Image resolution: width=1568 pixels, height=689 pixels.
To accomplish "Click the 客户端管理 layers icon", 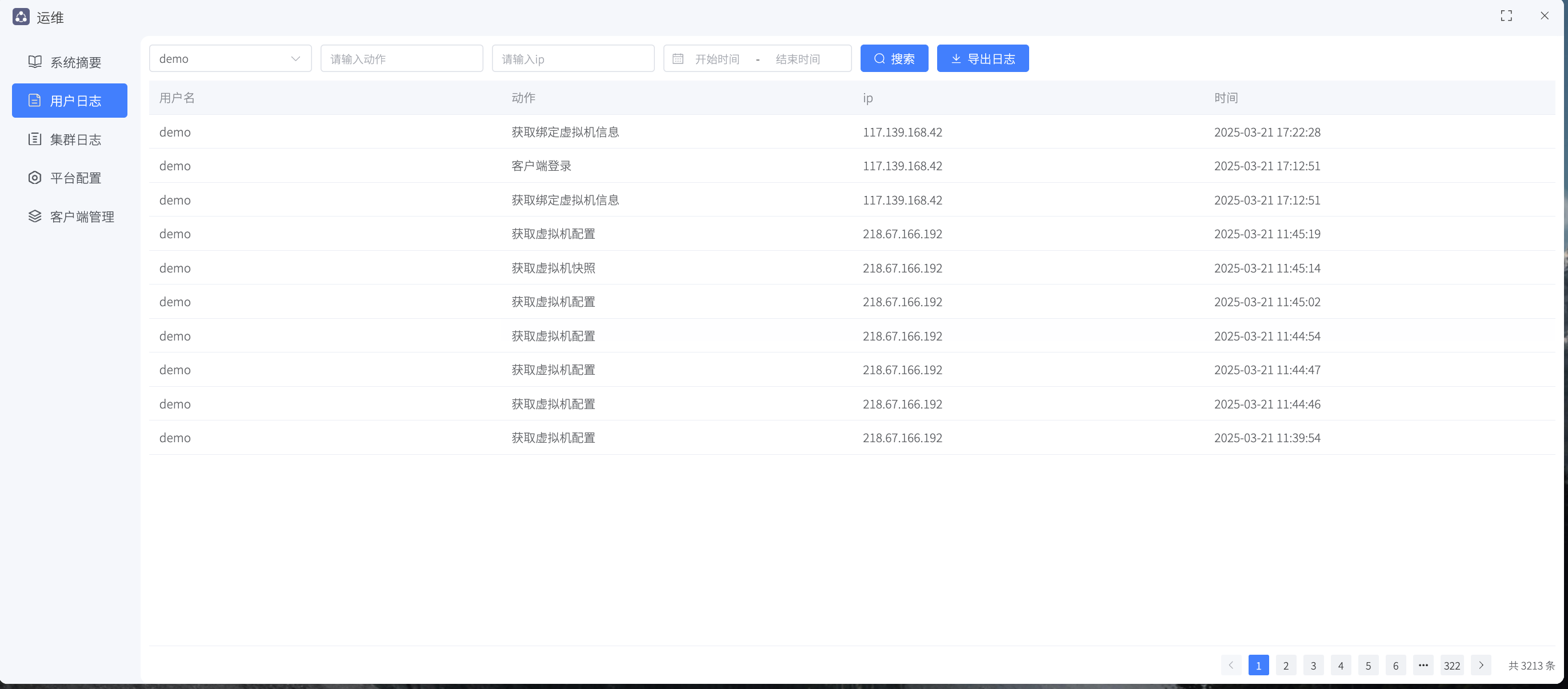I will pyautogui.click(x=35, y=216).
